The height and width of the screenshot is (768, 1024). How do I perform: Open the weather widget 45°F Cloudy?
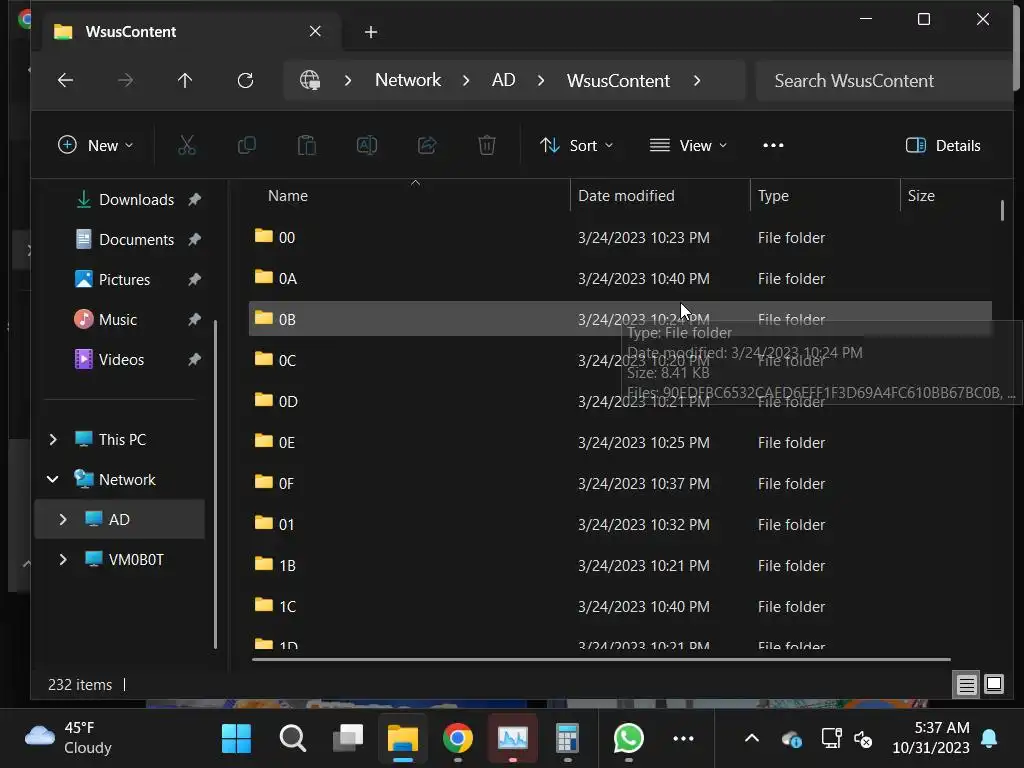(69, 738)
